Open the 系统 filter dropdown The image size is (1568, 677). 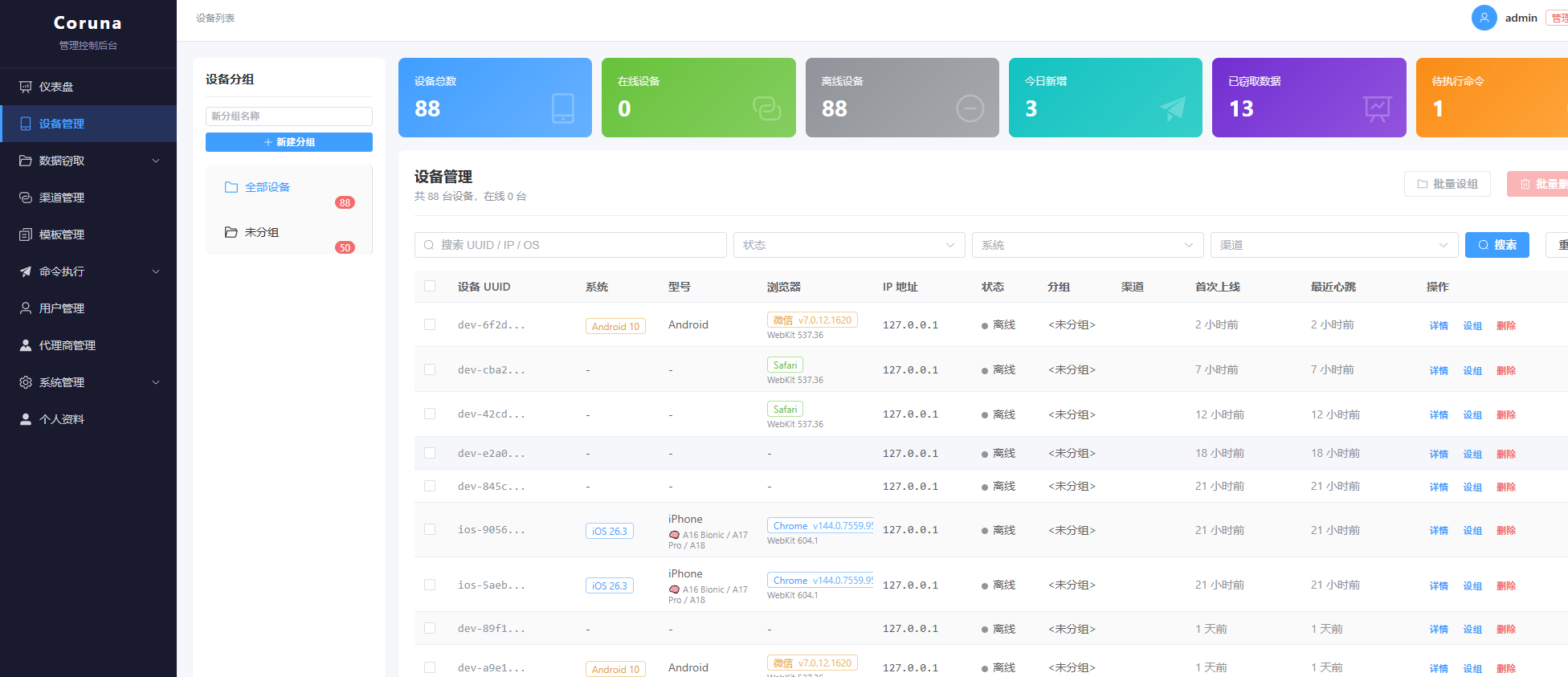1088,245
